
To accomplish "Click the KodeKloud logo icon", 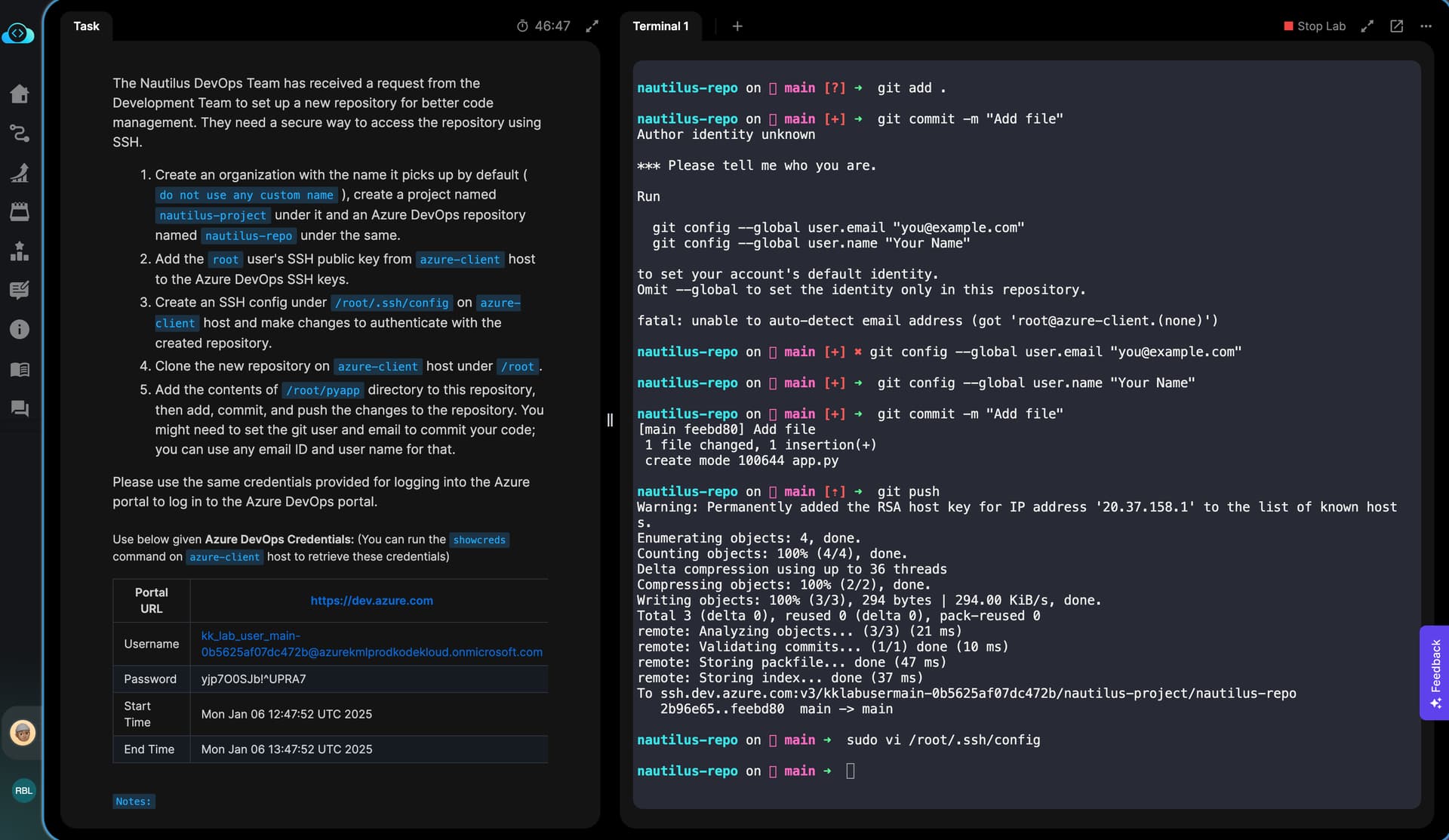I will click(18, 34).
